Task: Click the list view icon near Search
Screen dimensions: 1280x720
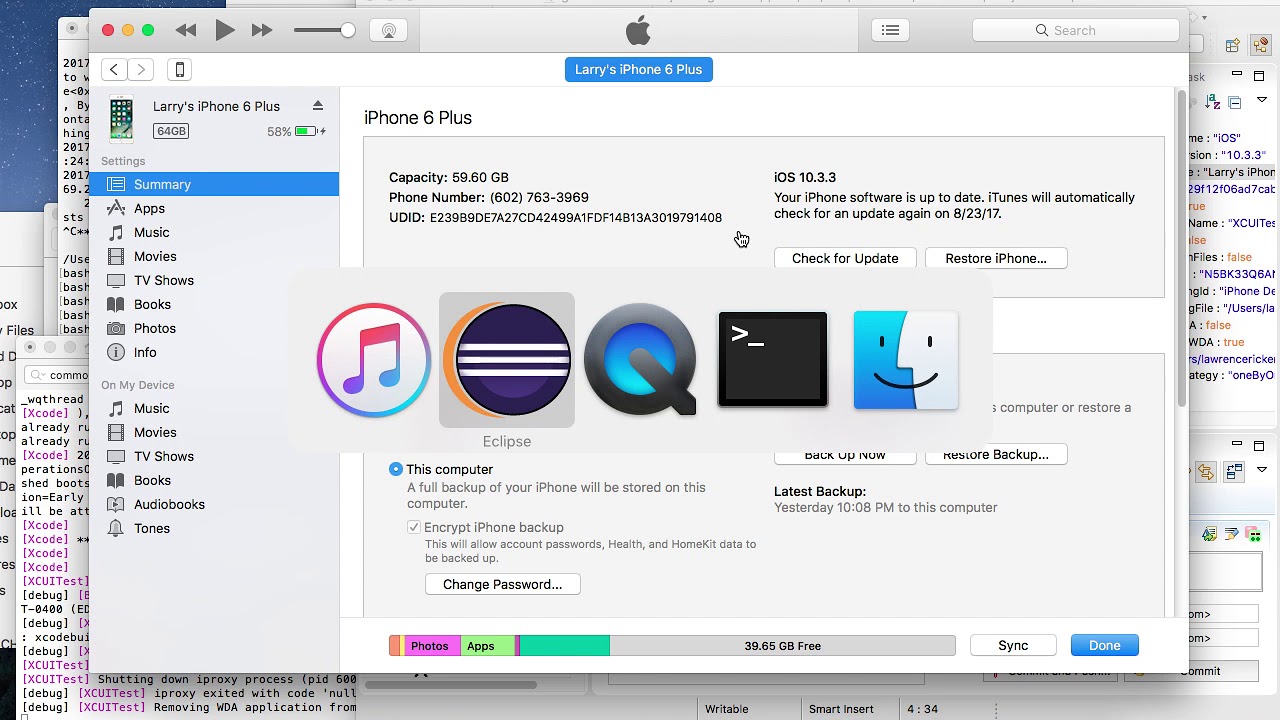Action: (x=890, y=30)
